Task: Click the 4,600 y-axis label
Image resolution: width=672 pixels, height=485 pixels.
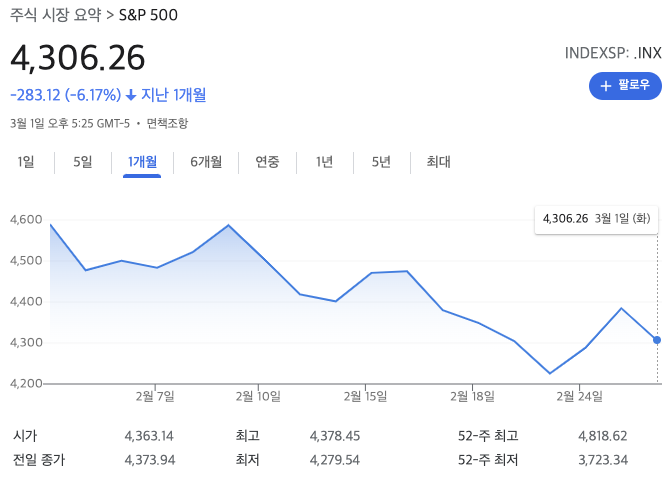Action: 26,220
